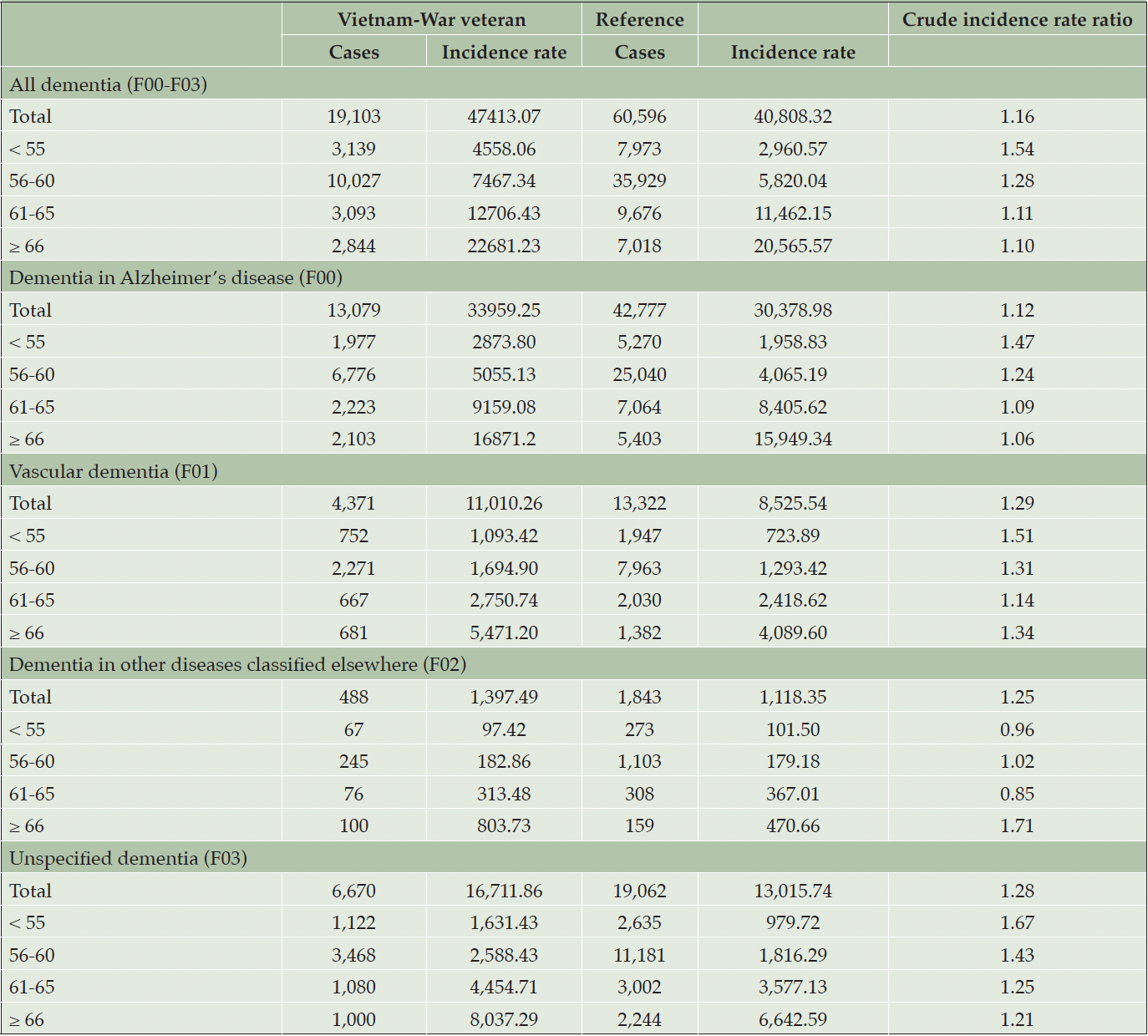Click the incidence rate 47413.07
The height and width of the screenshot is (1036, 1148).
(x=504, y=116)
